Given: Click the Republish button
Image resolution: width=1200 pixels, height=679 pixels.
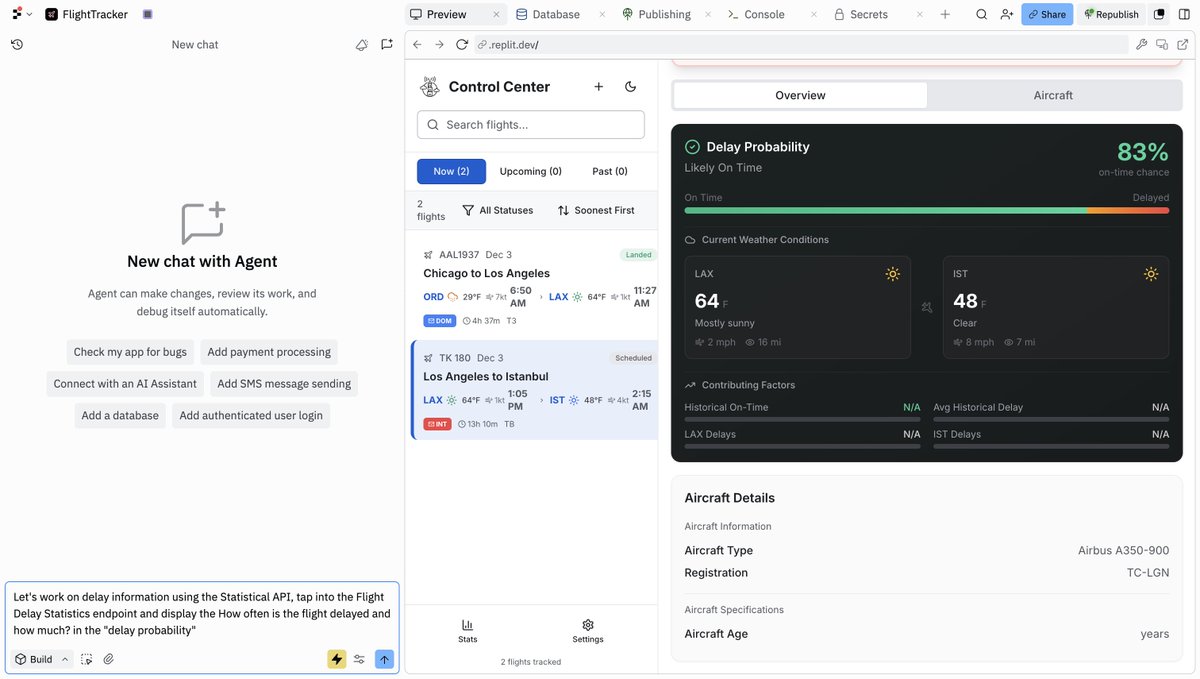Looking at the screenshot, I should click(x=1111, y=14).
